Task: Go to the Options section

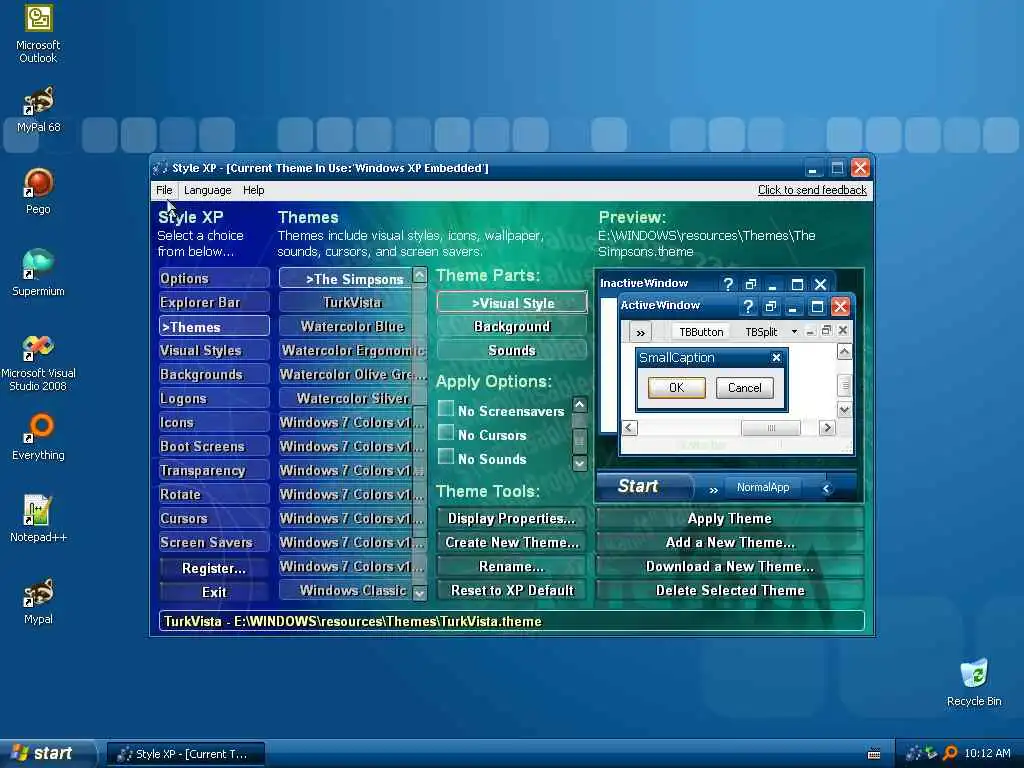Action: pos(214,278)
